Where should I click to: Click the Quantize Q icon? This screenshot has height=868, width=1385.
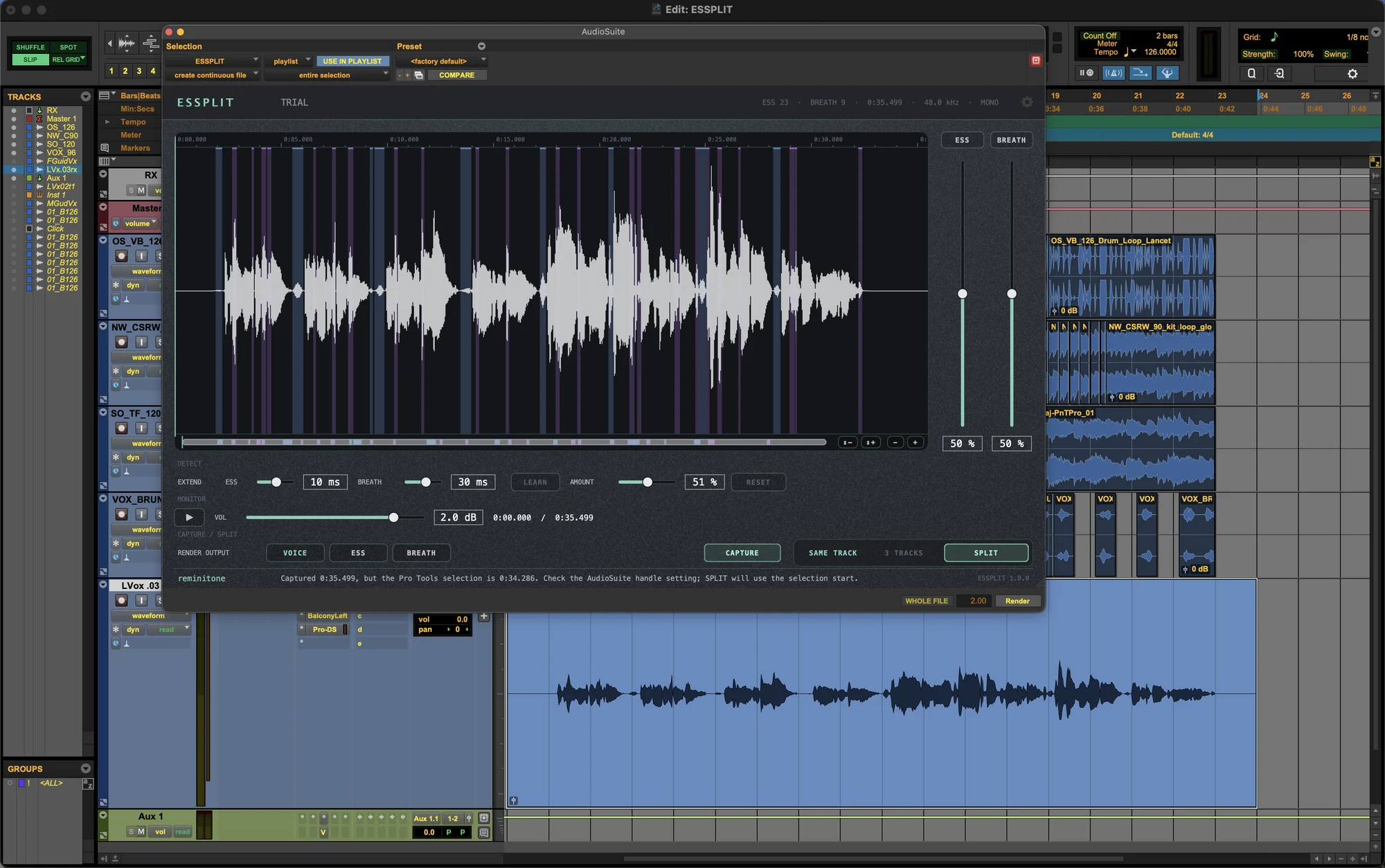point(1251,73)
